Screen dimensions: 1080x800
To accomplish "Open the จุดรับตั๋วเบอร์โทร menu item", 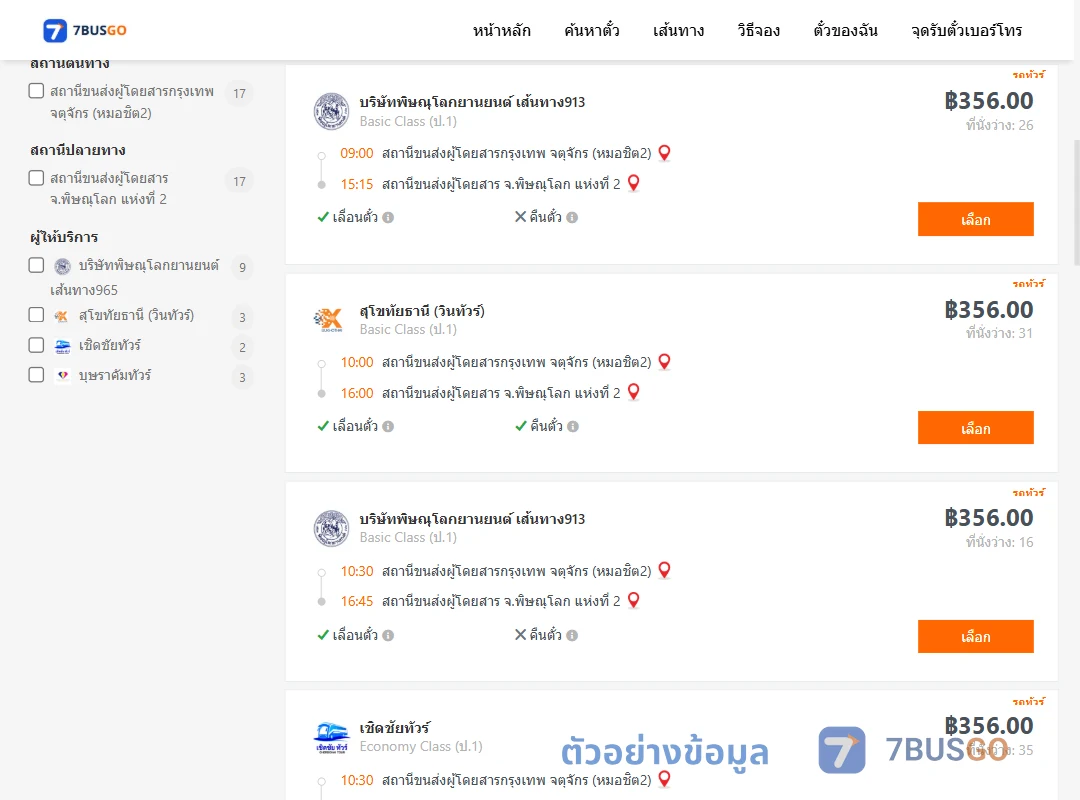I will tap(966, 30).
